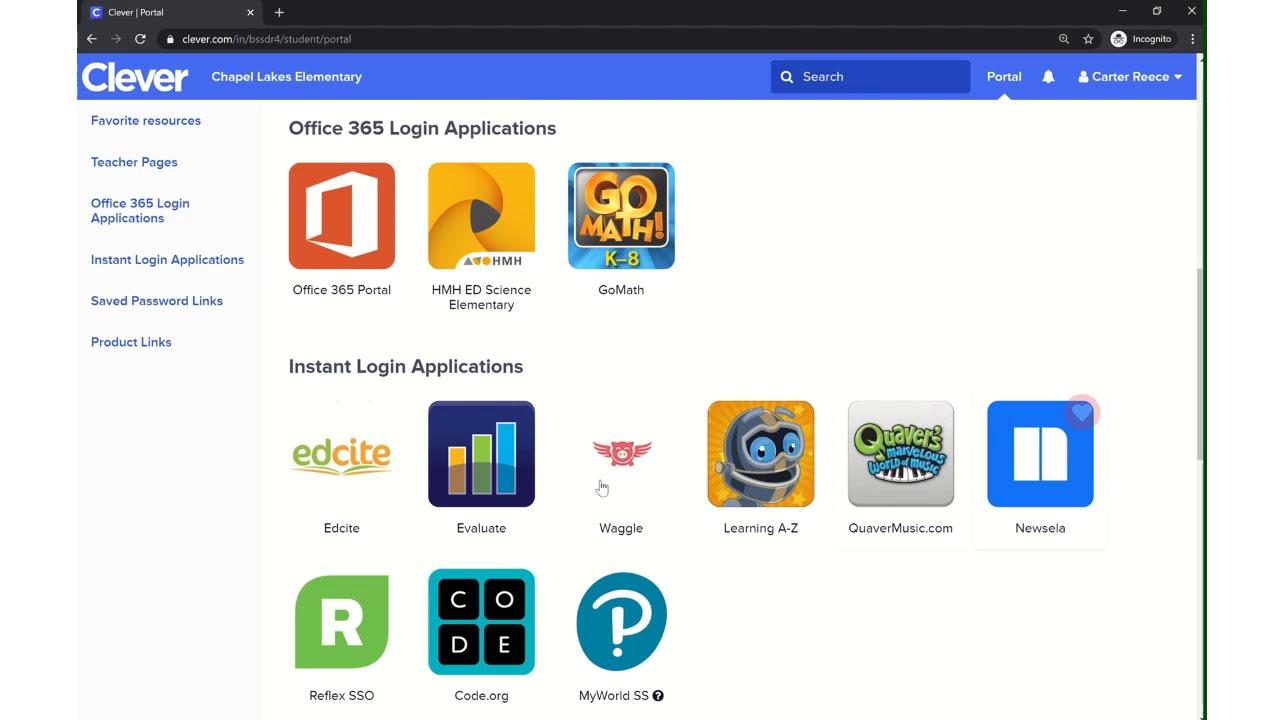Screen dimensions: 1280x720
Task: Close the Clever | Portal browser tab
Action: click(x=250, y=12)
